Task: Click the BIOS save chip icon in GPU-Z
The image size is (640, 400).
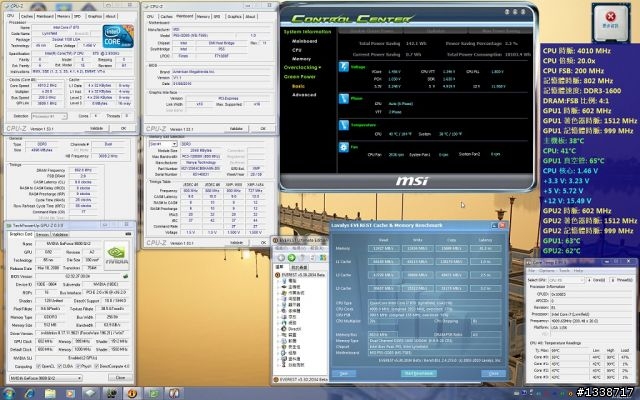Action: tap(125, 276)
